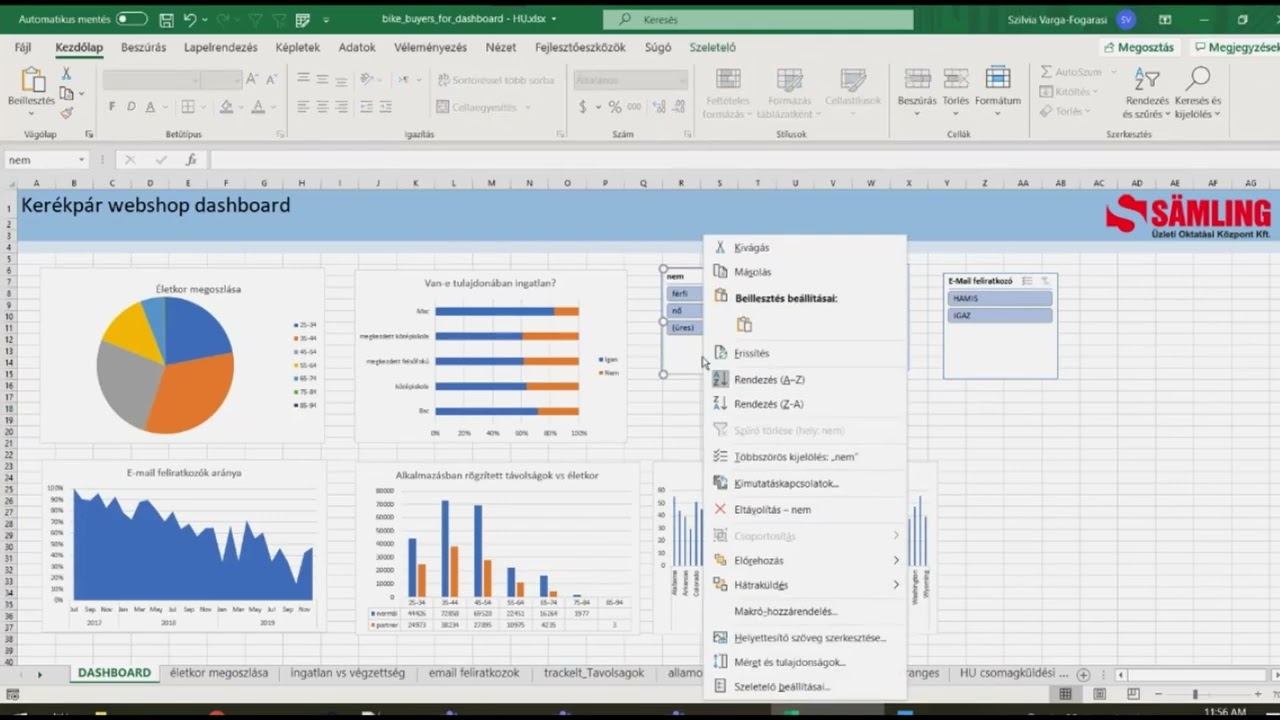Pick the fill color bucket swatch

point(226,107)
